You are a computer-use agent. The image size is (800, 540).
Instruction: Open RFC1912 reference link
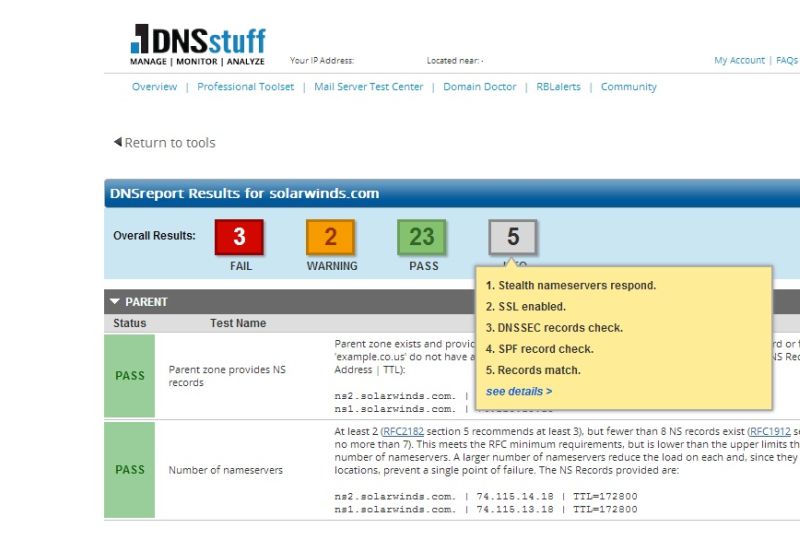[x=770, y=431]
